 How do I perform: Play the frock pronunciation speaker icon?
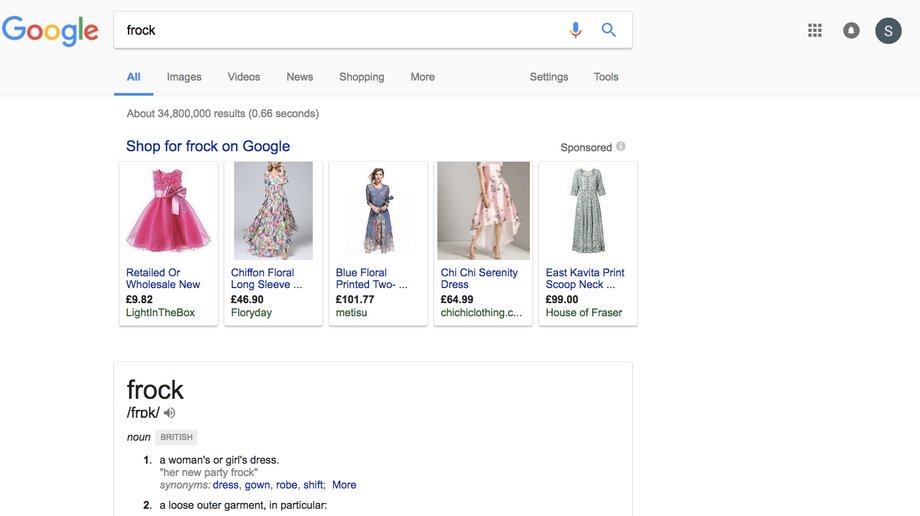[170, 413]
